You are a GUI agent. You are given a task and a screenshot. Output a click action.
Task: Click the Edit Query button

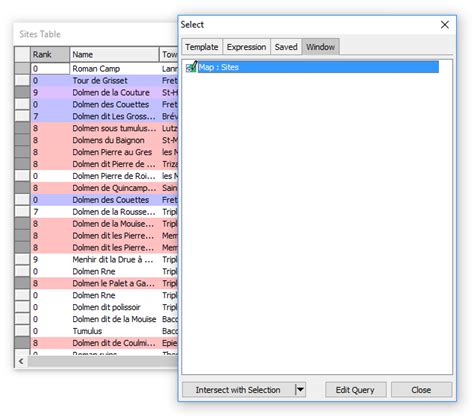click(x=355, y=390)
